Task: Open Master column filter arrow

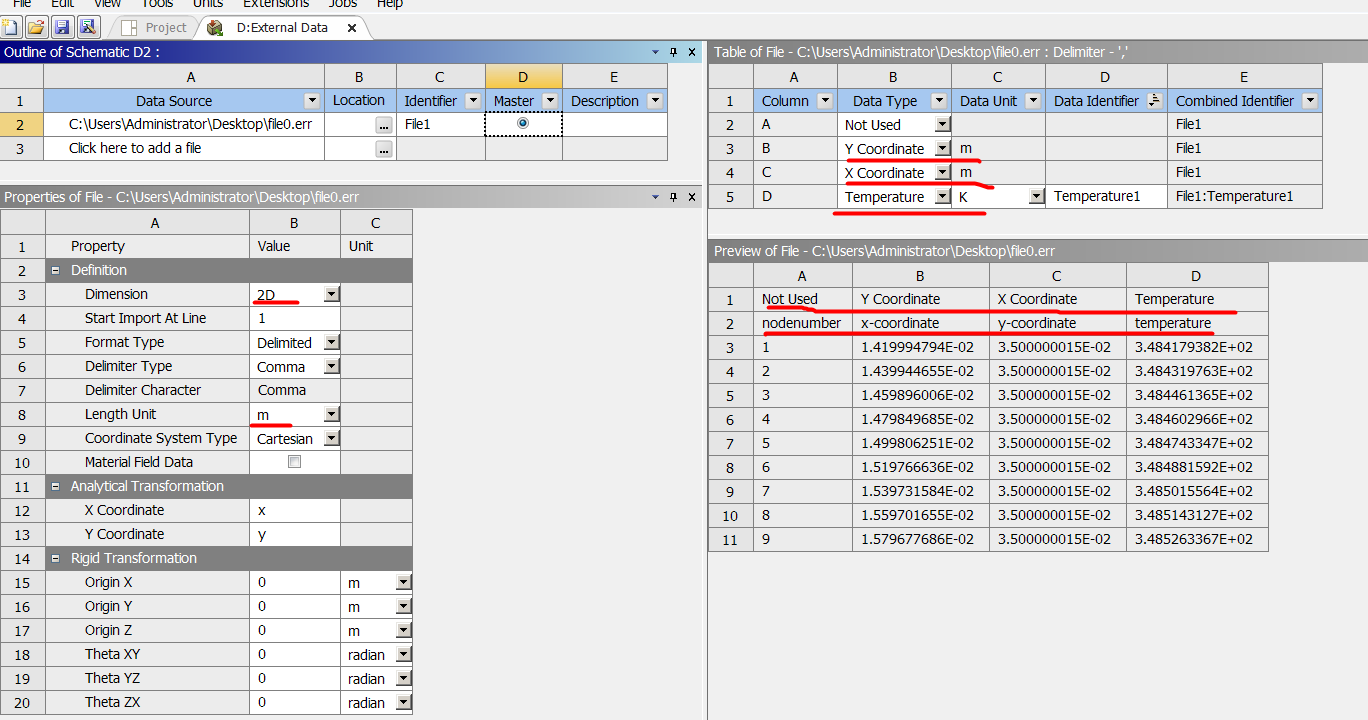Action: (x=550, y=101)
